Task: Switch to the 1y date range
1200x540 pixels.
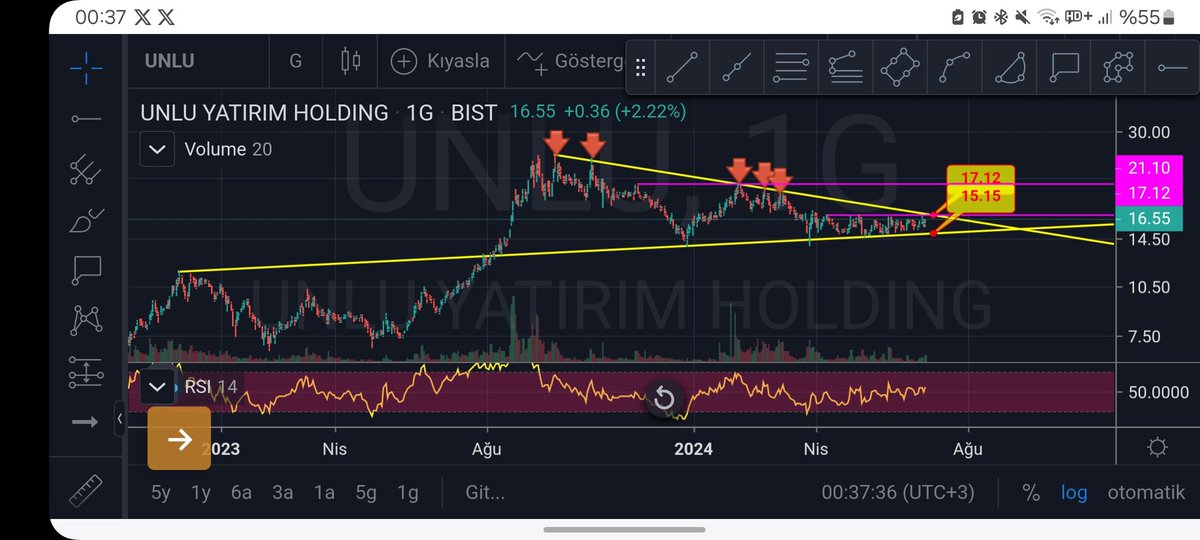Action: pyautogui.click(x=202, y=492)
